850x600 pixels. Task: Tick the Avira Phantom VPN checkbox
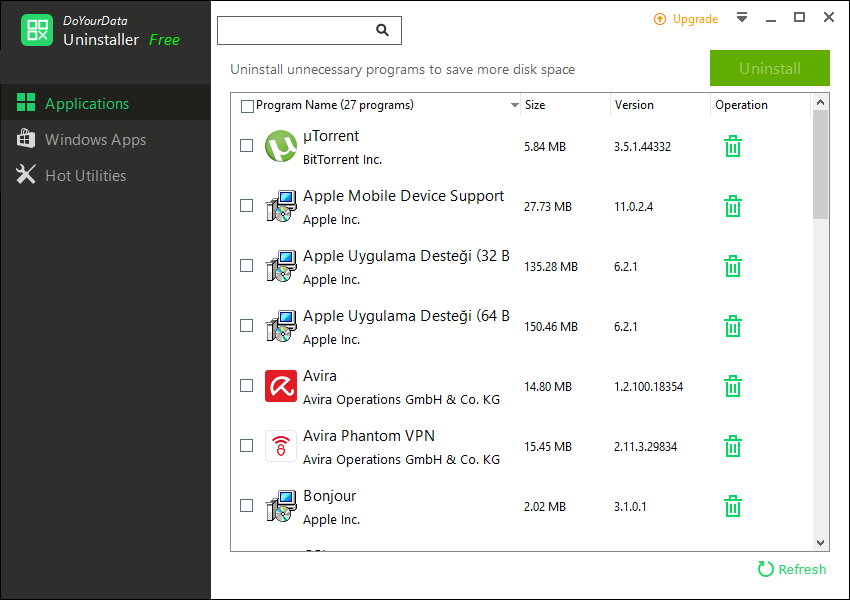coord(247,446)
